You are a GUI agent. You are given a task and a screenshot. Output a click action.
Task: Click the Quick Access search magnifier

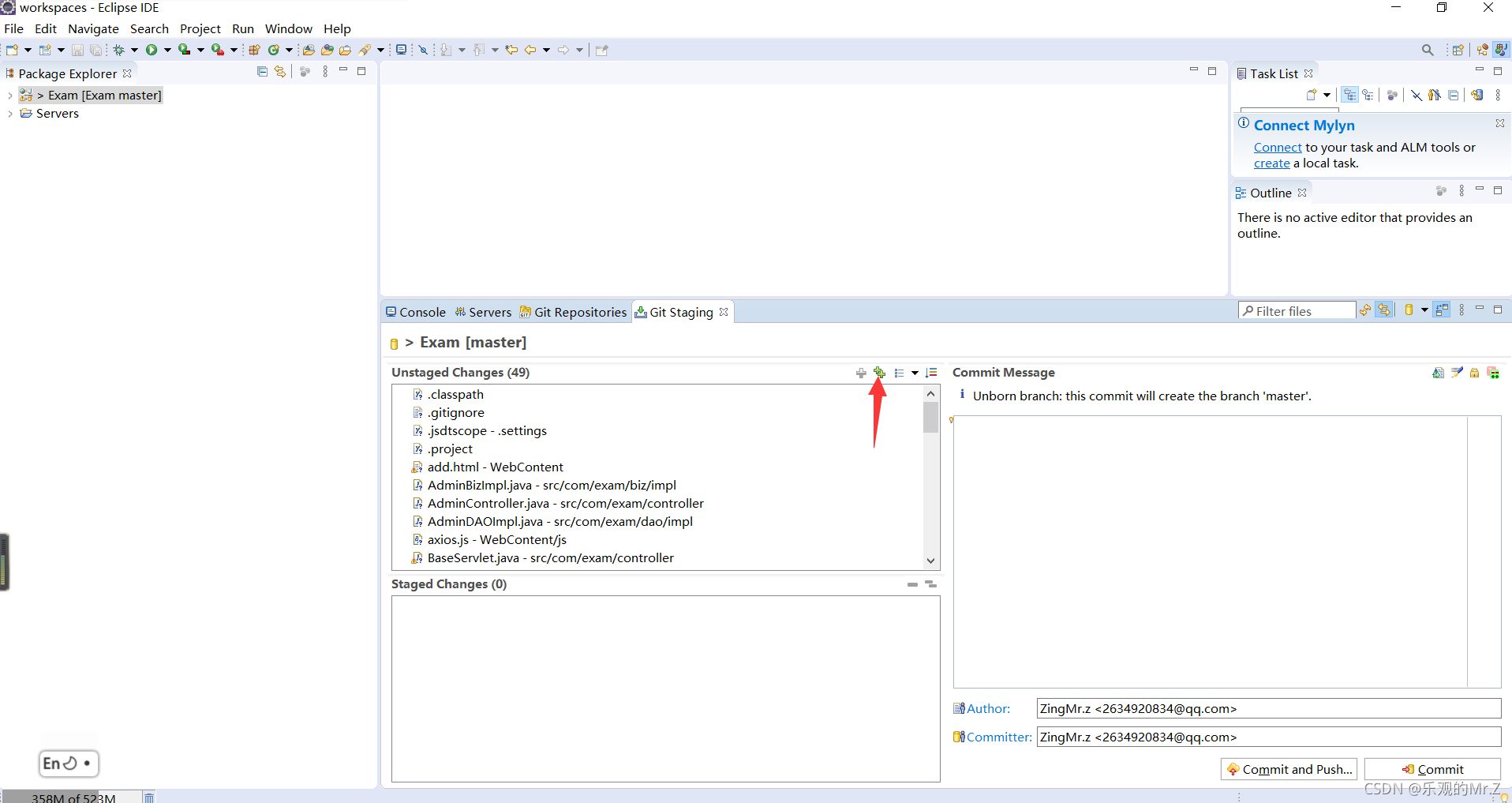pyautogui.click(x=1428, y=50)
